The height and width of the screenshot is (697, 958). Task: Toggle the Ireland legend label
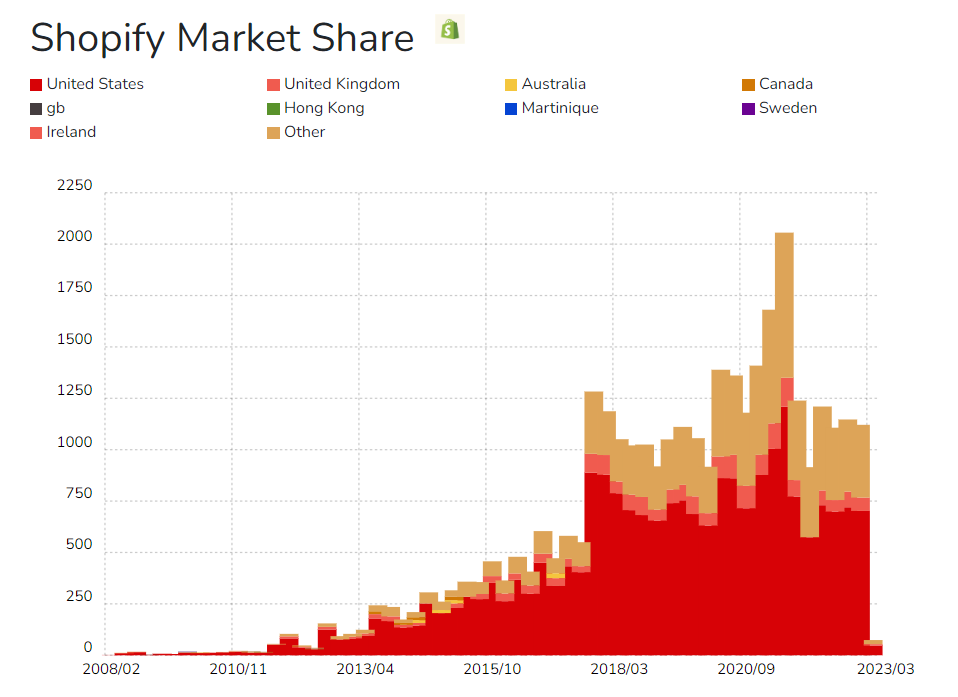(71, 132)
